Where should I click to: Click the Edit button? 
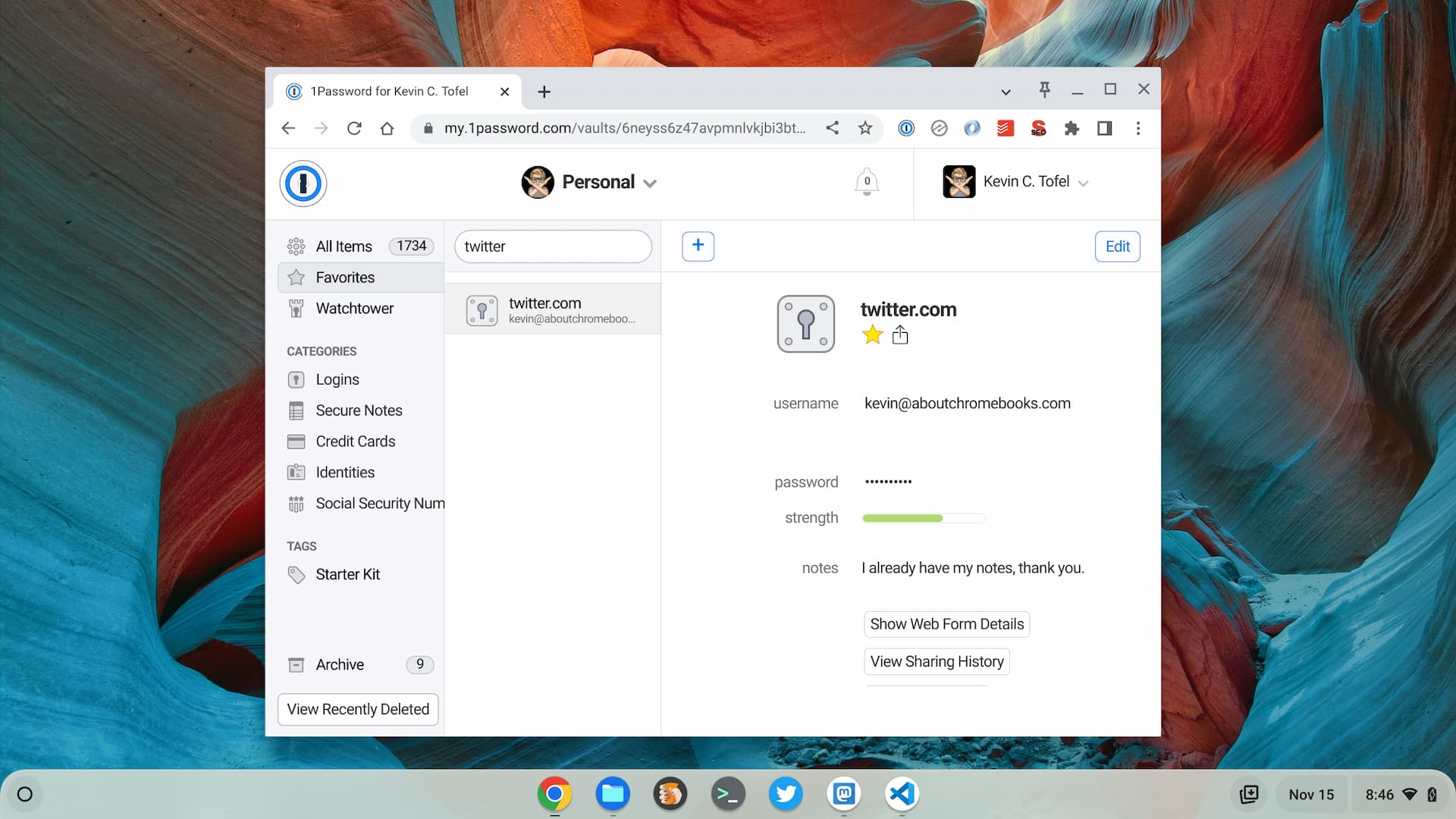point(1117,246)
